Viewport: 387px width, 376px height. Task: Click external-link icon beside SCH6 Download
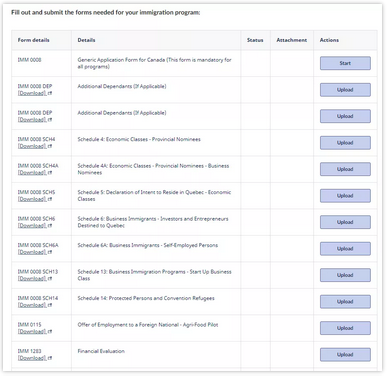[x=50, y=226]
